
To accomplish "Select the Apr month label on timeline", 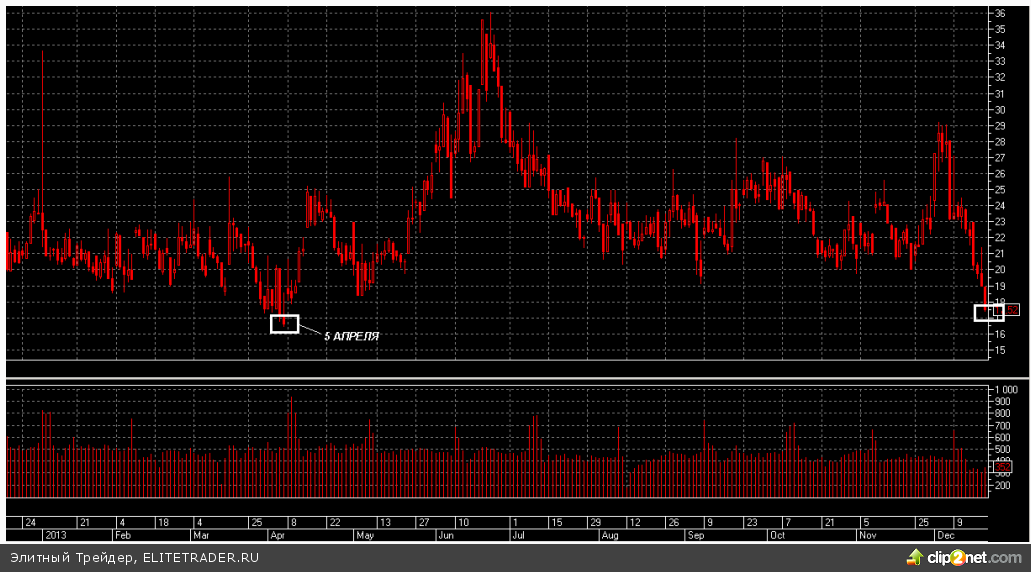I will click(x=278, y=535).
